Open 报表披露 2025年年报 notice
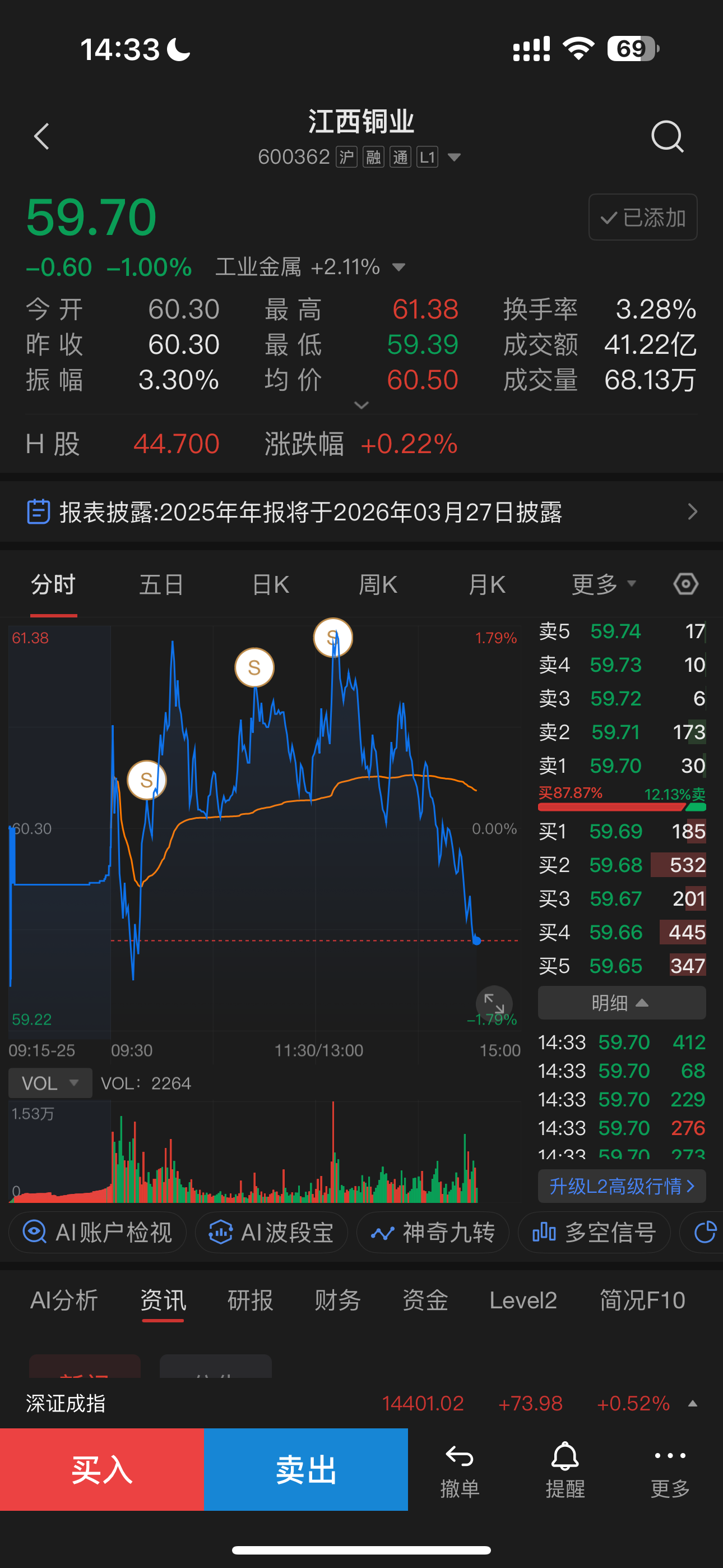The width and height of the screenshot is (723, 1568). tap(361, 512)
